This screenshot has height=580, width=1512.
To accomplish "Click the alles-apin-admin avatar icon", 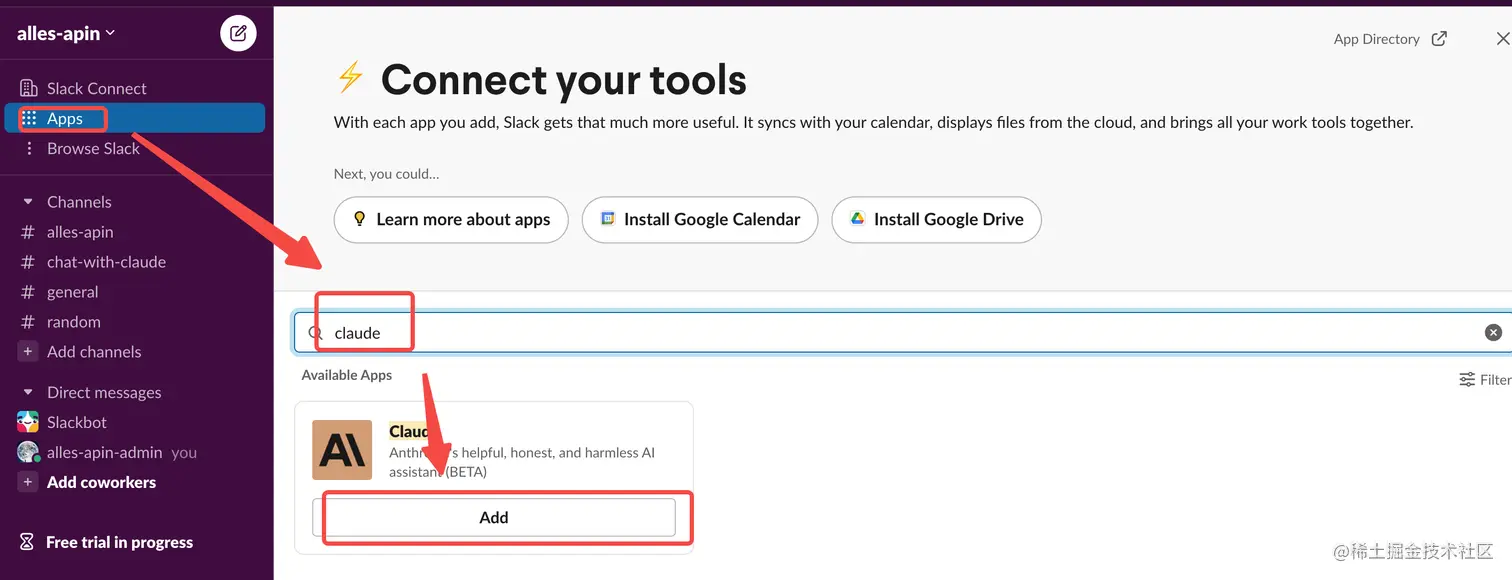I will [x=28, y=452].
